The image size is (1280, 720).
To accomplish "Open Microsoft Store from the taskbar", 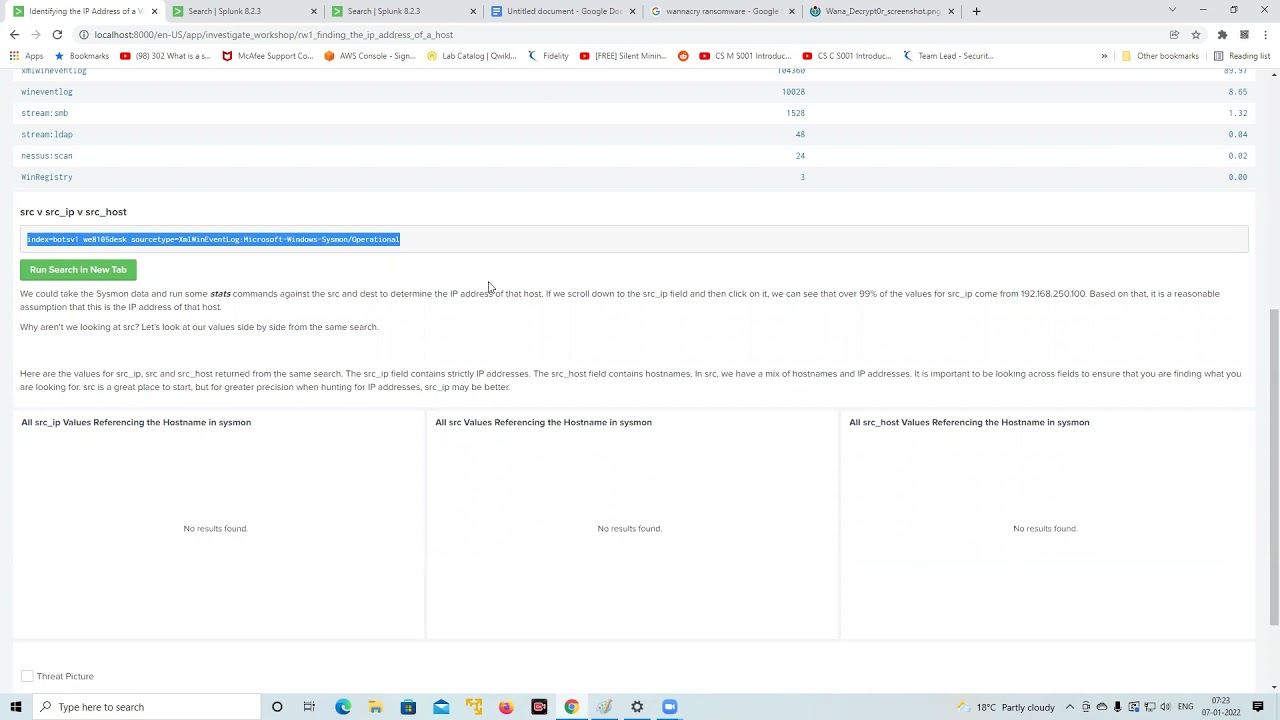I will click(408, 707).
